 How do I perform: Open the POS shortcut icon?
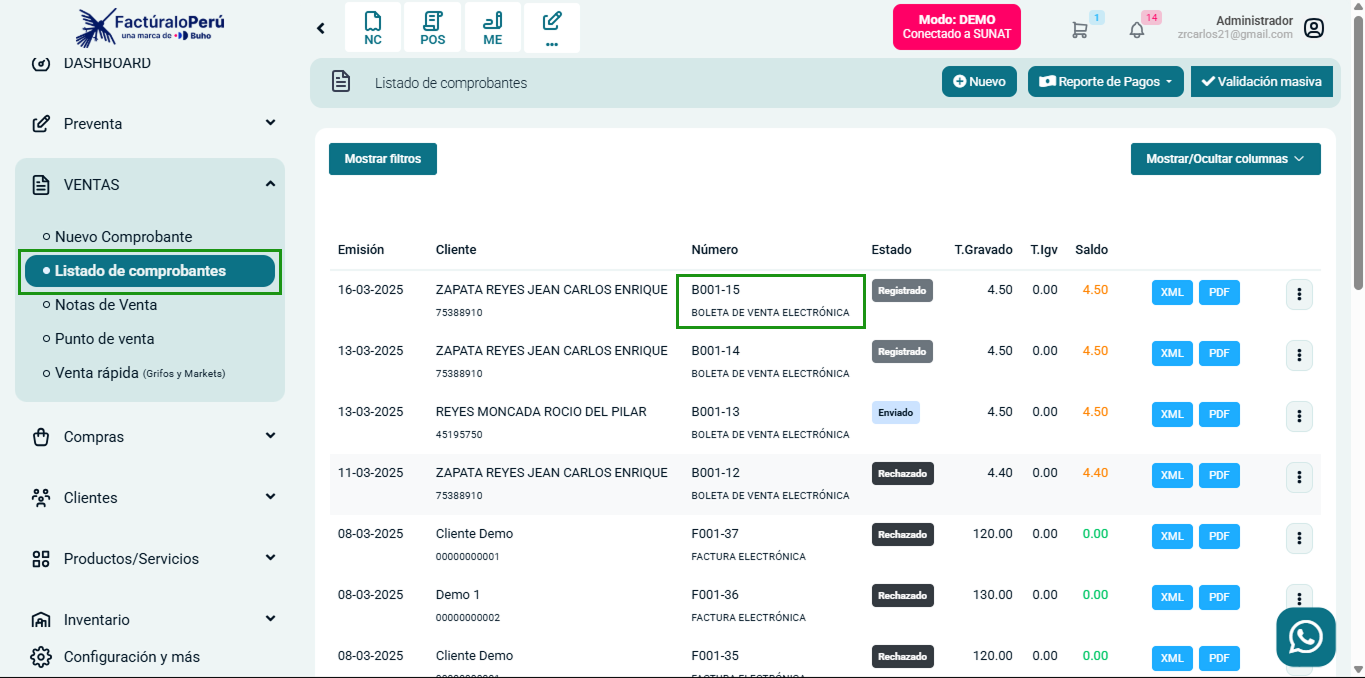432,28
